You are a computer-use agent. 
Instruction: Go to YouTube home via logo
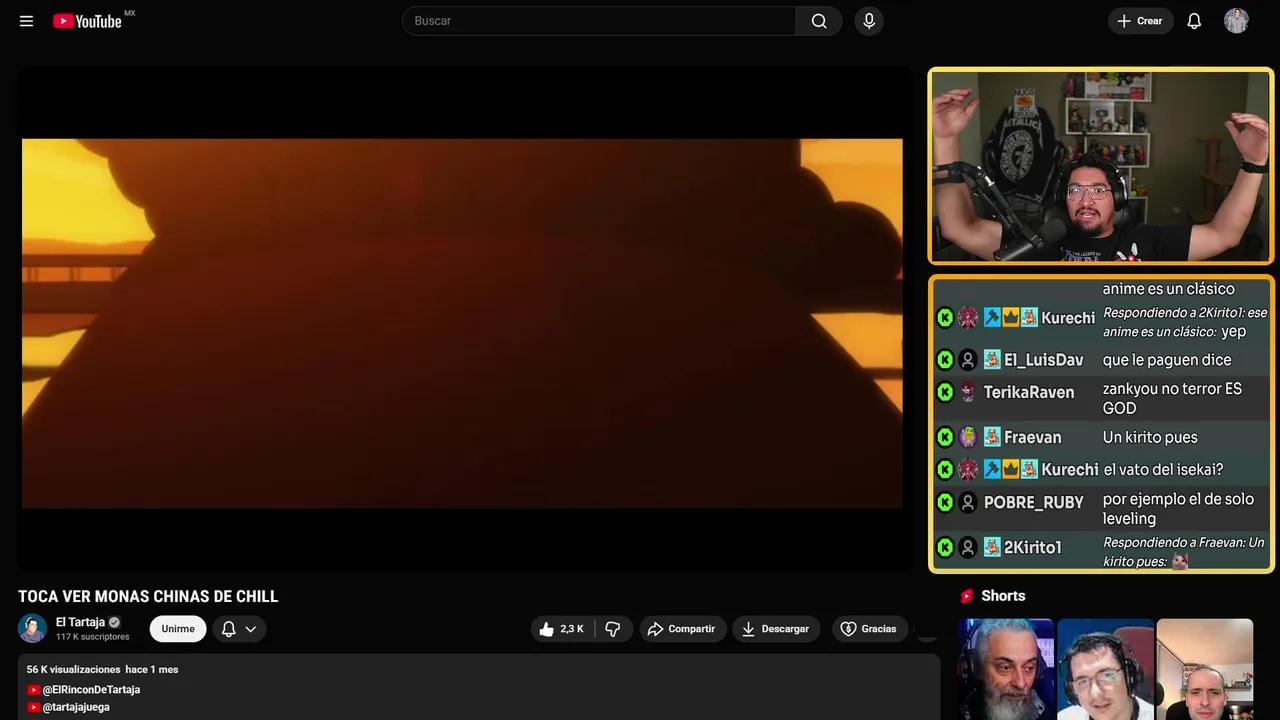87,21
